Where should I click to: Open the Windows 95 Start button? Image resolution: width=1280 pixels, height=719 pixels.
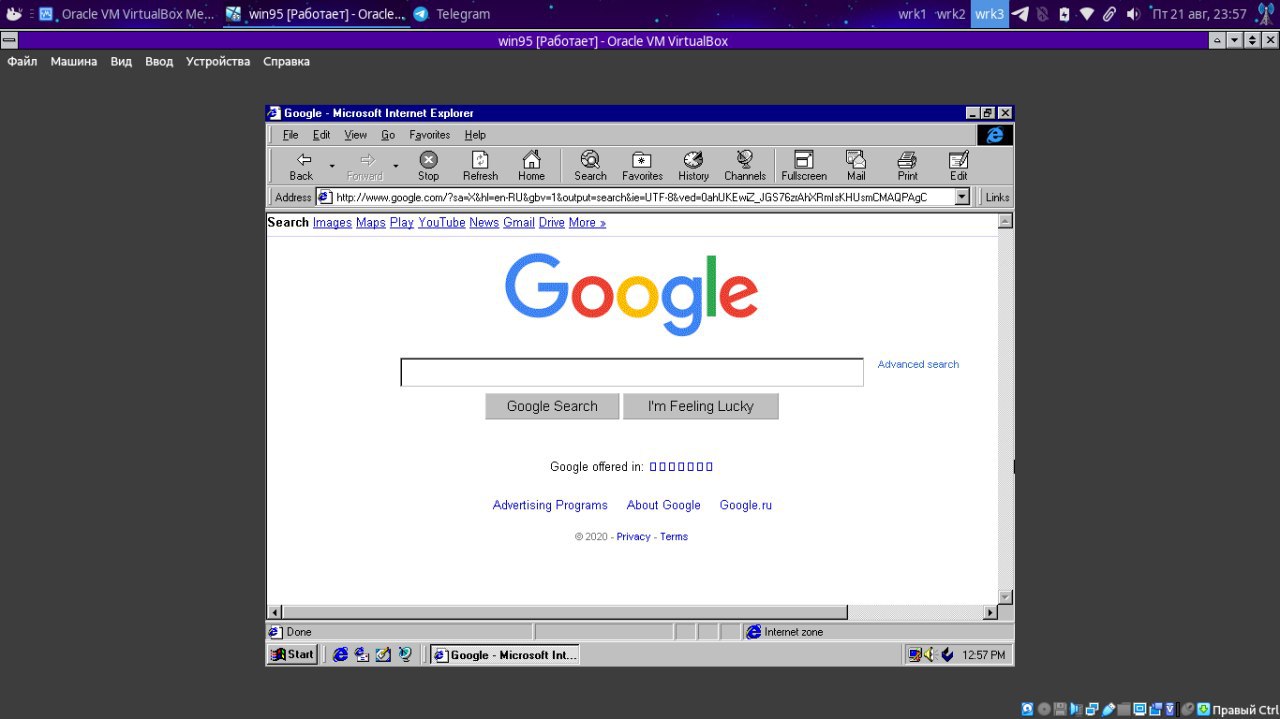point(292,655)
